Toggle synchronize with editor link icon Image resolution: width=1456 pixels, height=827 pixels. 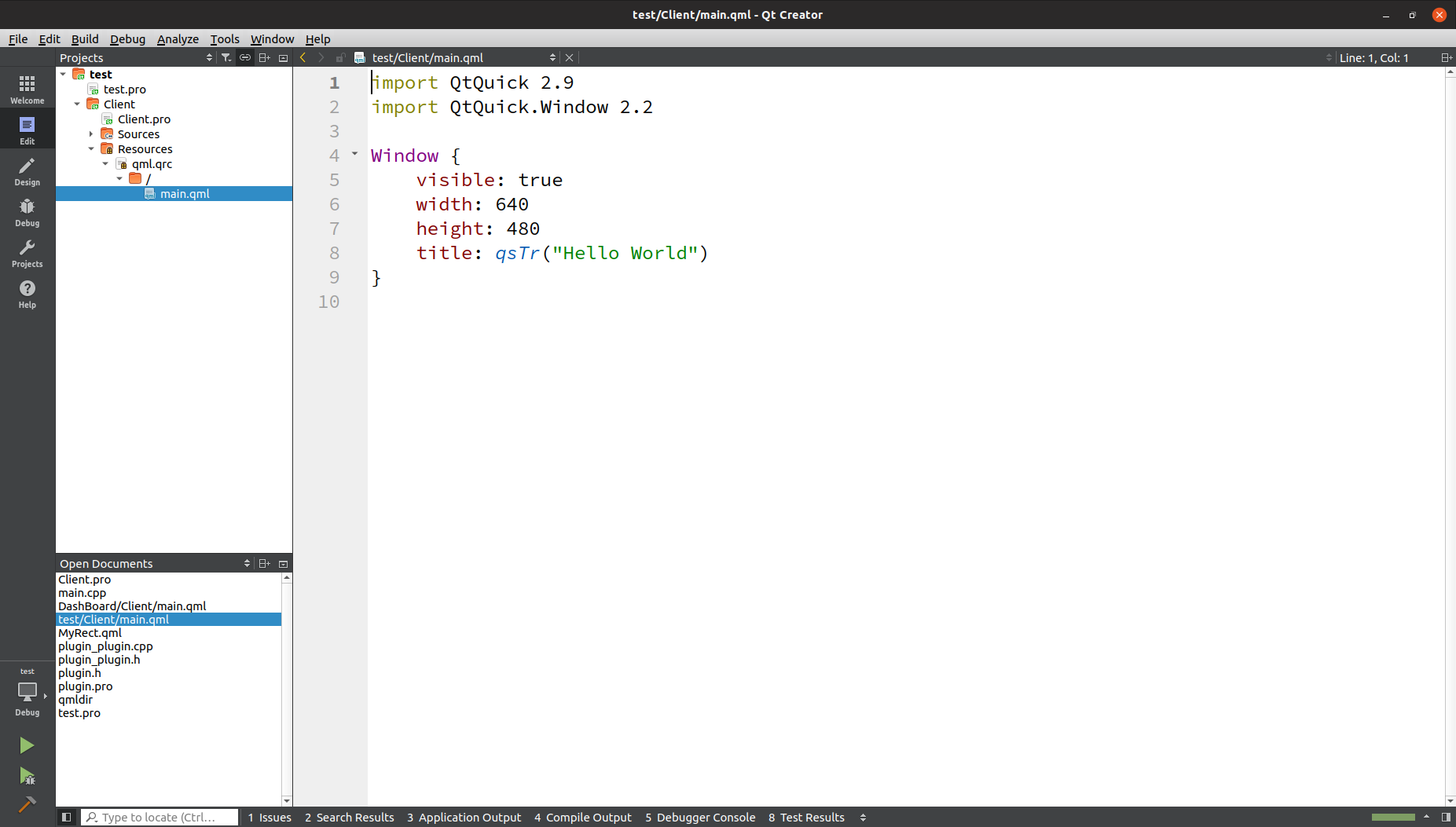click(x=245, y=57)
